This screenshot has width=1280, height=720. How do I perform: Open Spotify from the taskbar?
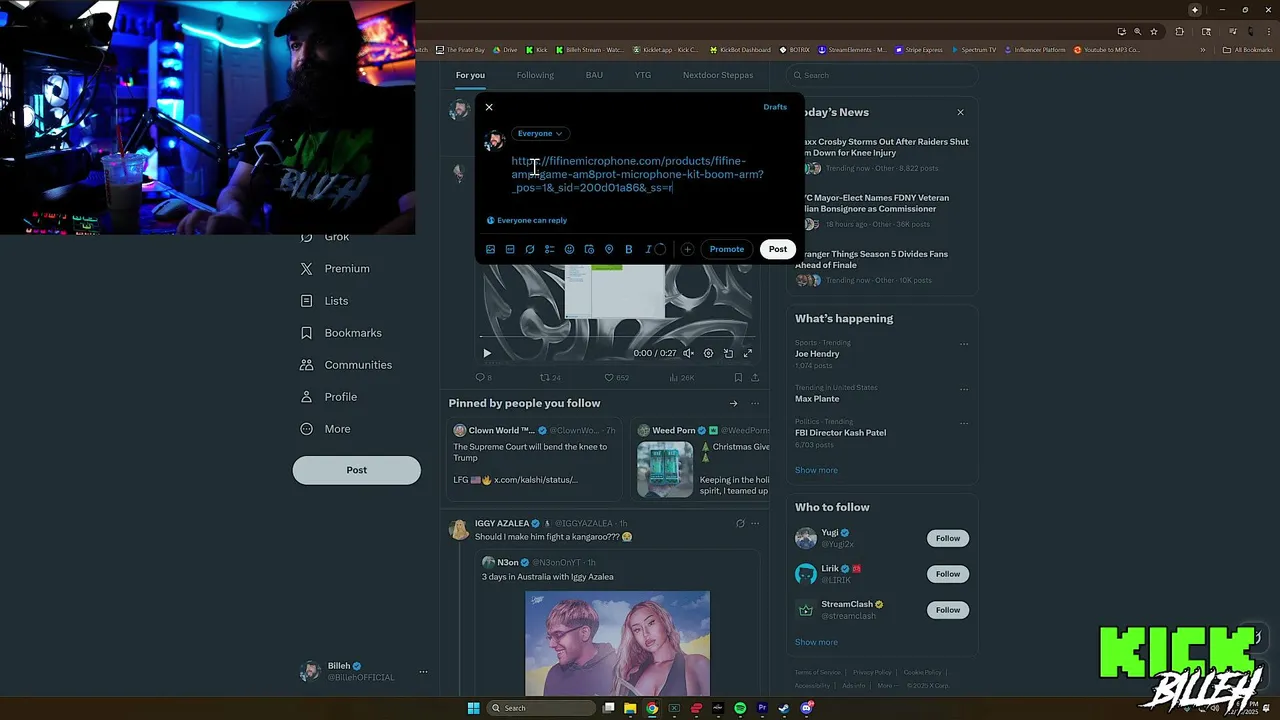click(x=740, y=708)
